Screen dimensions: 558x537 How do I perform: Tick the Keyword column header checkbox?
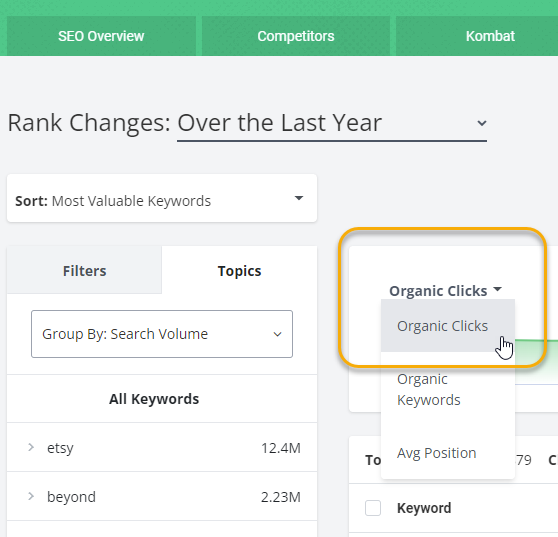coord(373,508)
